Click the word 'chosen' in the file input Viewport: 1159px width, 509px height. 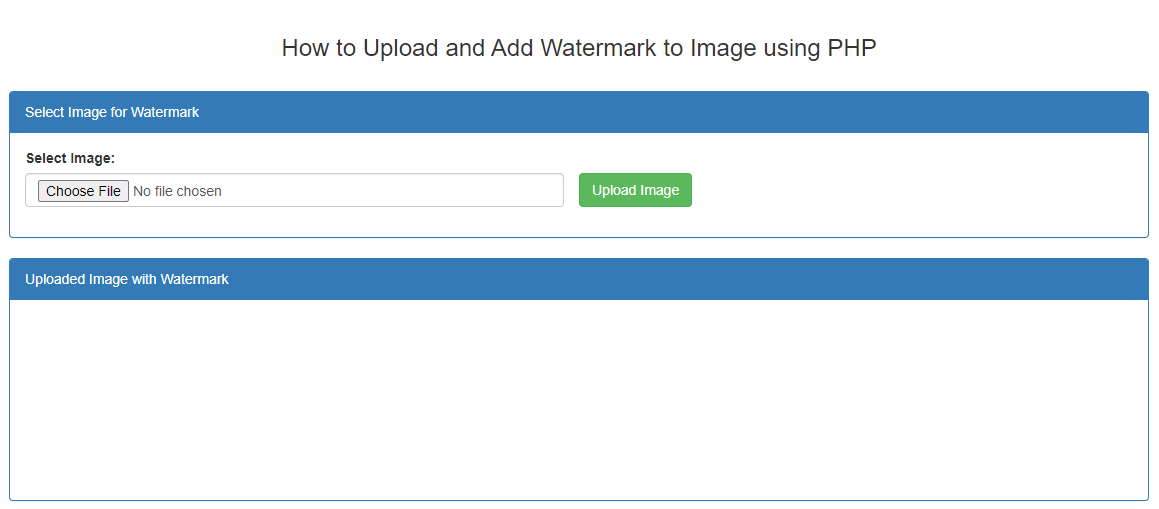(199, 191)
